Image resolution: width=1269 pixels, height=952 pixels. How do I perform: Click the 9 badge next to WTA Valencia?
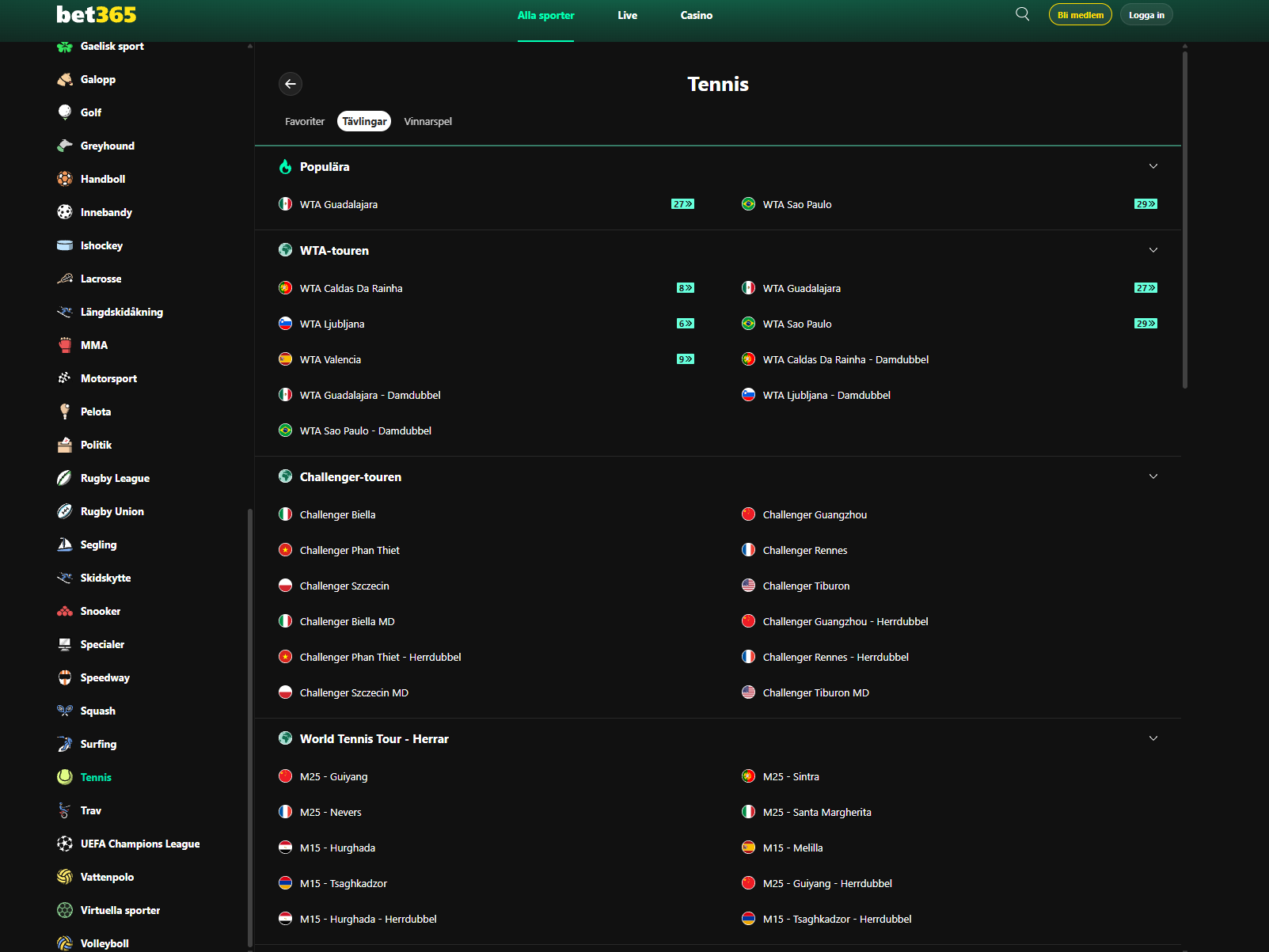pos(686,359)
